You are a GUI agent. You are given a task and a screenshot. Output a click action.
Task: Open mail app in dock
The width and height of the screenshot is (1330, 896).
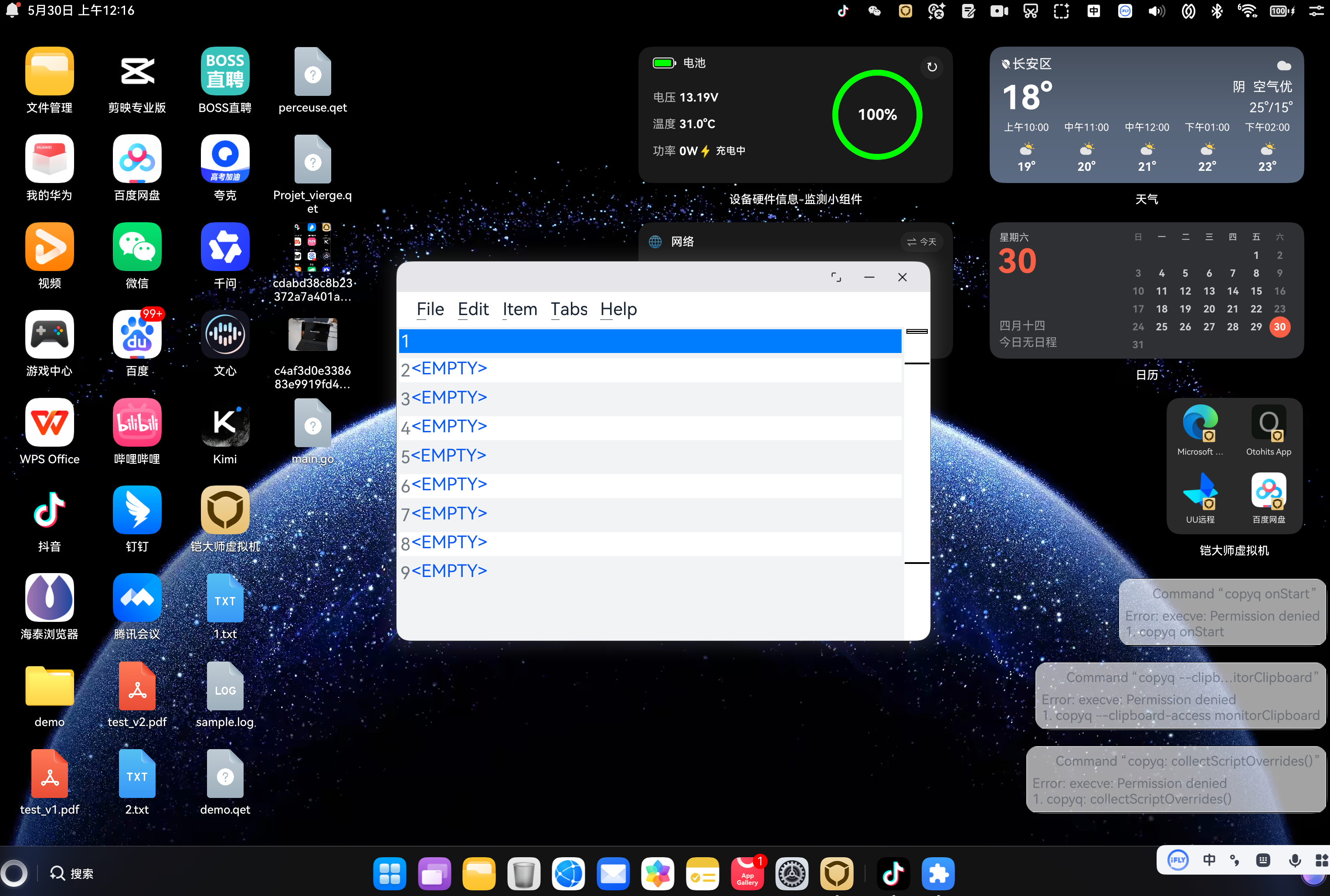[x=613, y=873]
